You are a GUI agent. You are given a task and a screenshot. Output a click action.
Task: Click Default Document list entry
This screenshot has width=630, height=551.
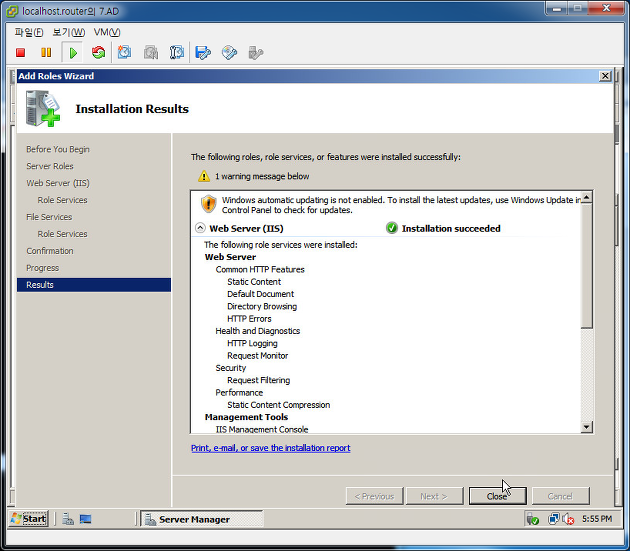coord(260,294)
